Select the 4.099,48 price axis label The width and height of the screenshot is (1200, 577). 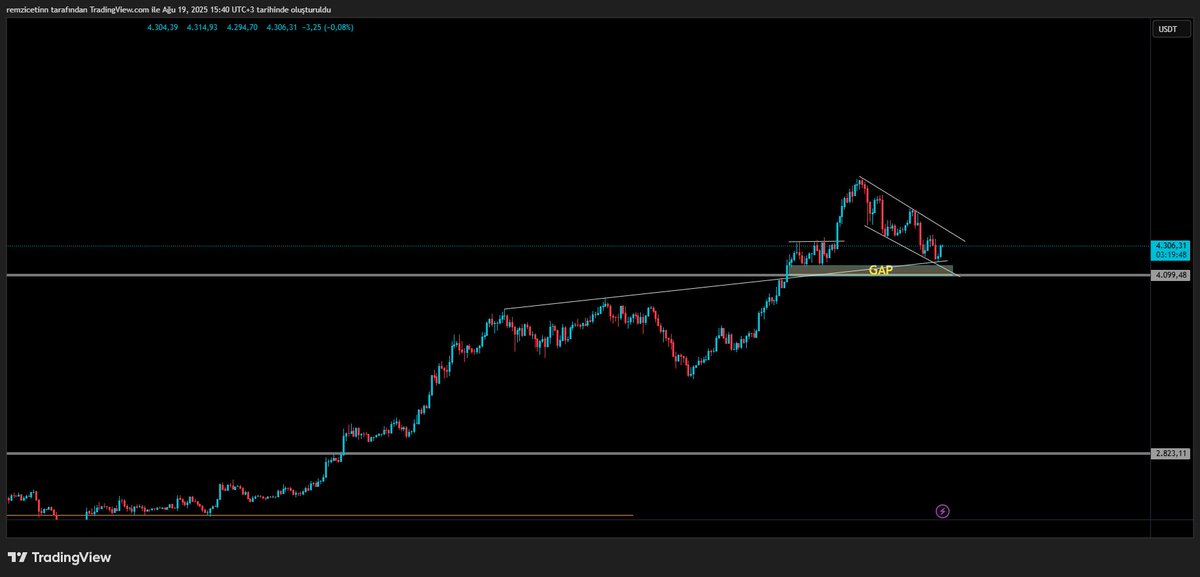point(1170,275)
